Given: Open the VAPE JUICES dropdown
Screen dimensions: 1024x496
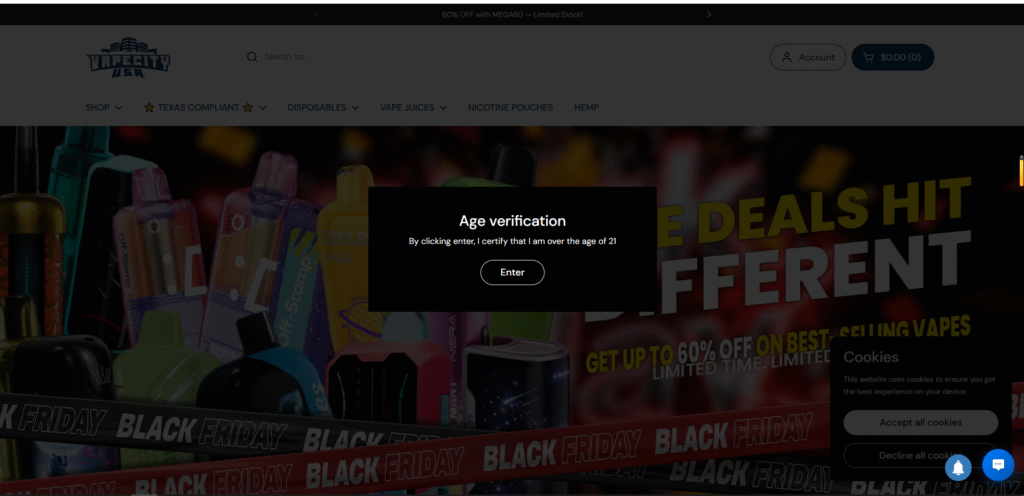Looking at the screenshot, I should (x=413, y=107).
